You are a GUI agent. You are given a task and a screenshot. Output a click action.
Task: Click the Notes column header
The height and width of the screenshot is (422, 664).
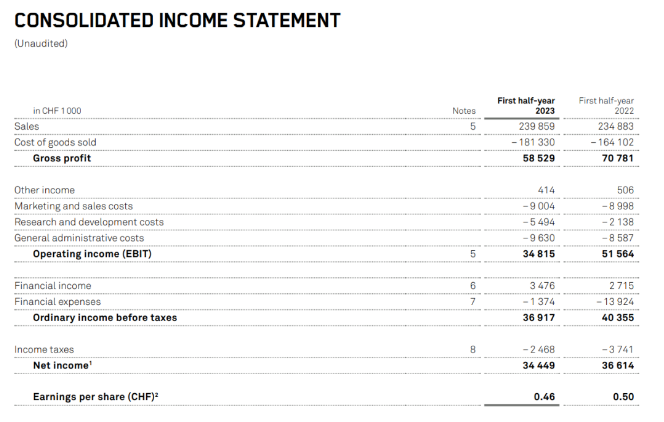[x=464, y=110]
